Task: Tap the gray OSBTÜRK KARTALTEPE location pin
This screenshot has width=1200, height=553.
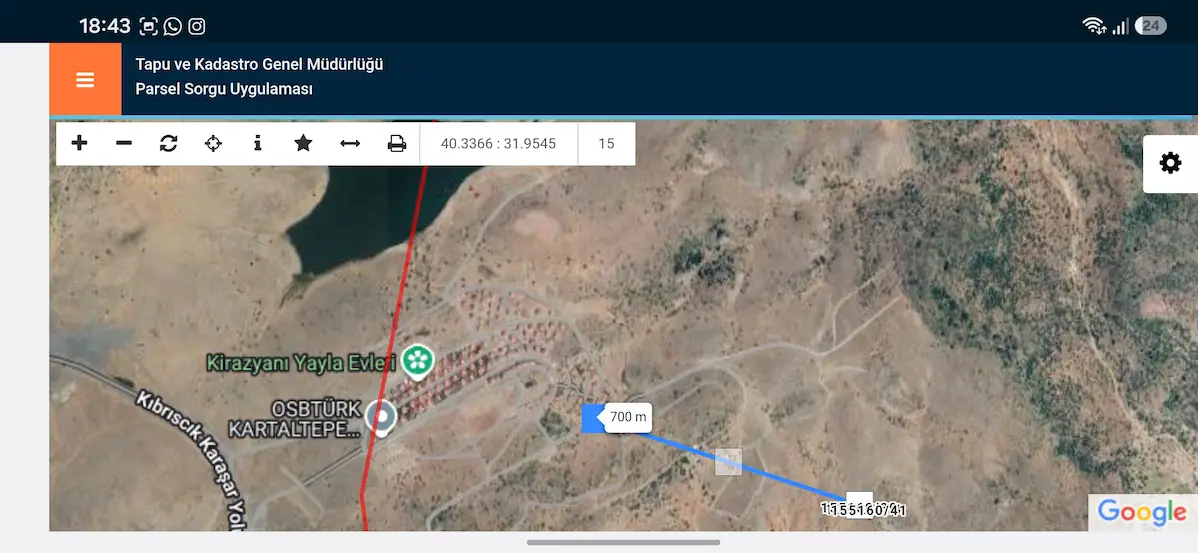Action: click(x=381, y=418)
